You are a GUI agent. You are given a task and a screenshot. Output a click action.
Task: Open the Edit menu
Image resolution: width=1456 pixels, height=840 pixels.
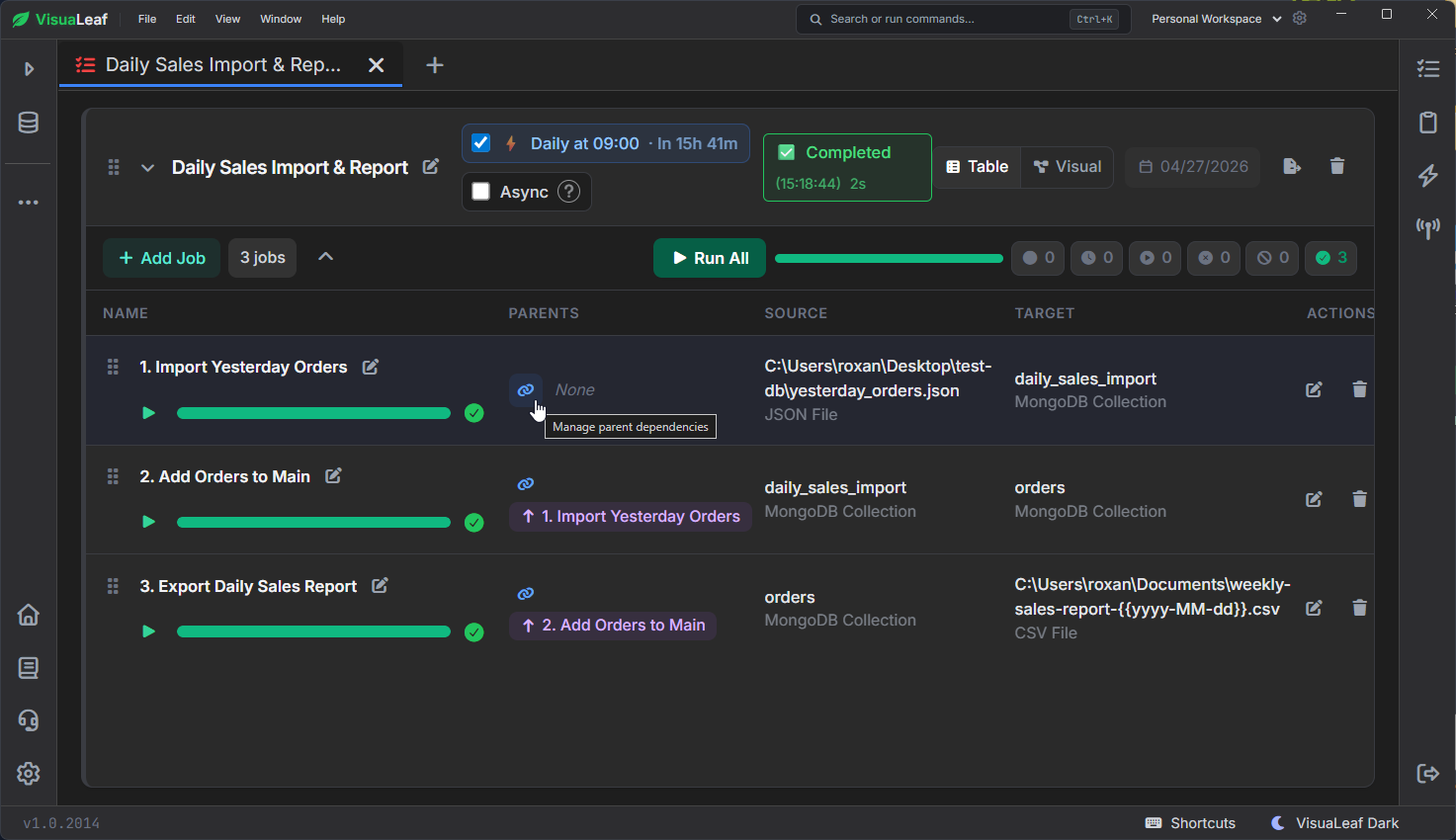pos(186,19)
